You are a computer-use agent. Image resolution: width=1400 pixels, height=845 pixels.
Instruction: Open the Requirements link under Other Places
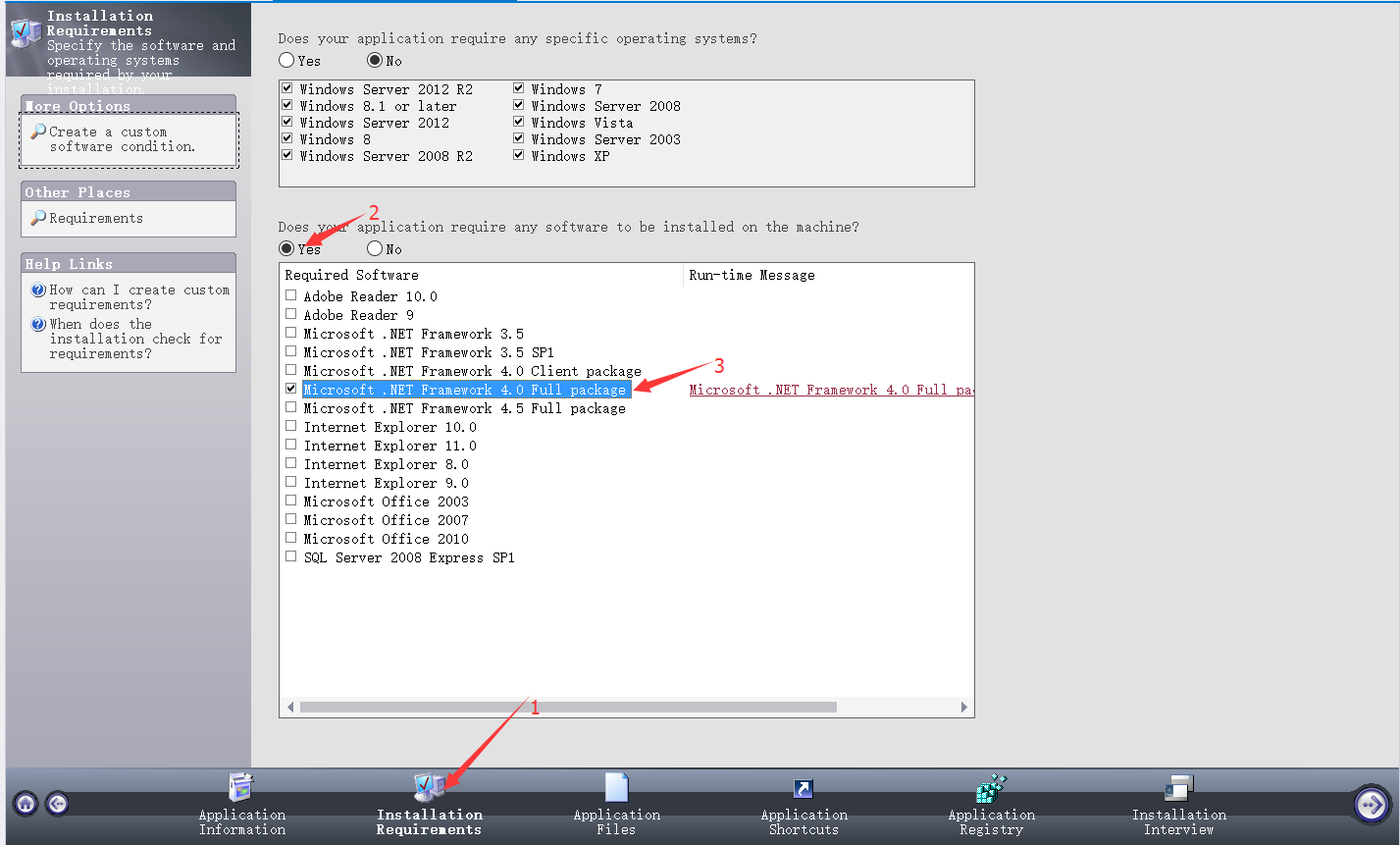[x=96, y=218]
